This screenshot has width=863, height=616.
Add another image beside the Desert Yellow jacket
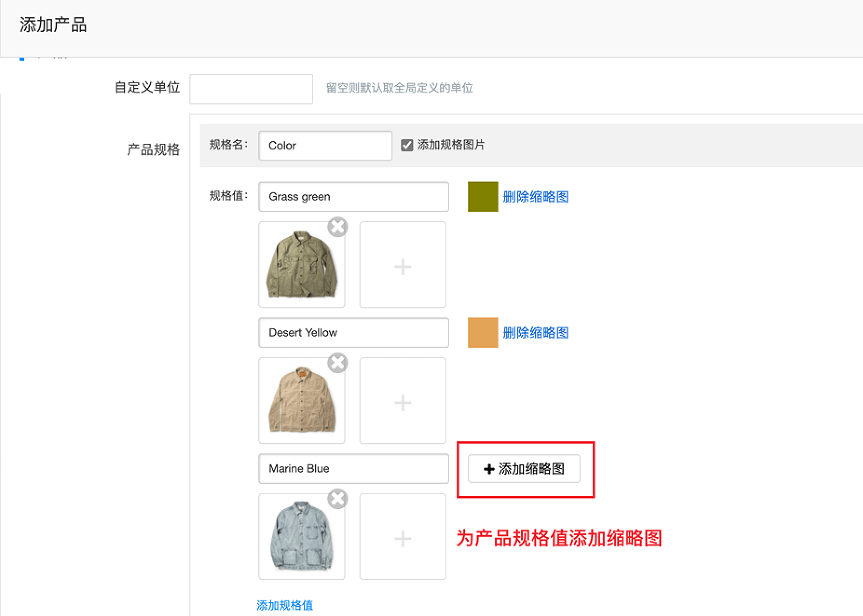coord(402,400)
